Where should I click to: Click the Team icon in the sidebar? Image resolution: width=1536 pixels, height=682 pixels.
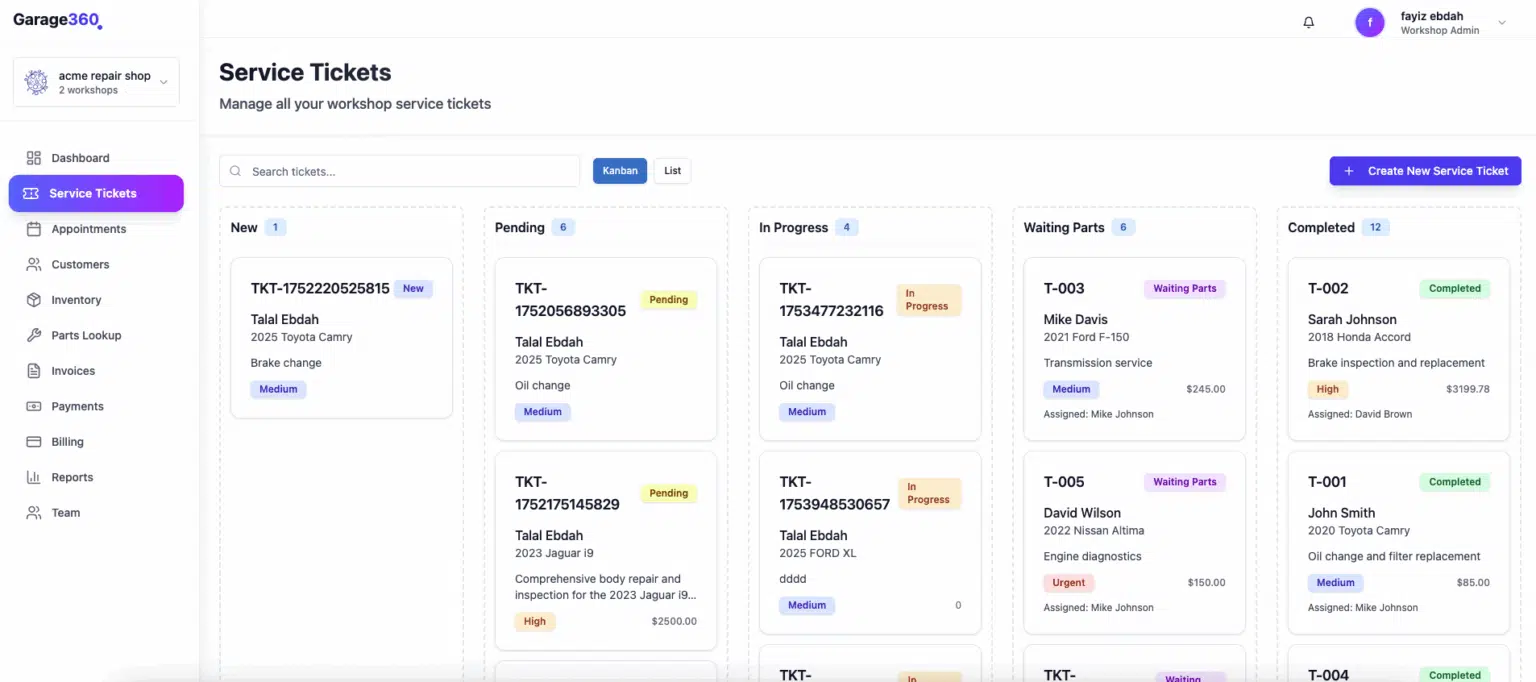(x=33, y=512)
